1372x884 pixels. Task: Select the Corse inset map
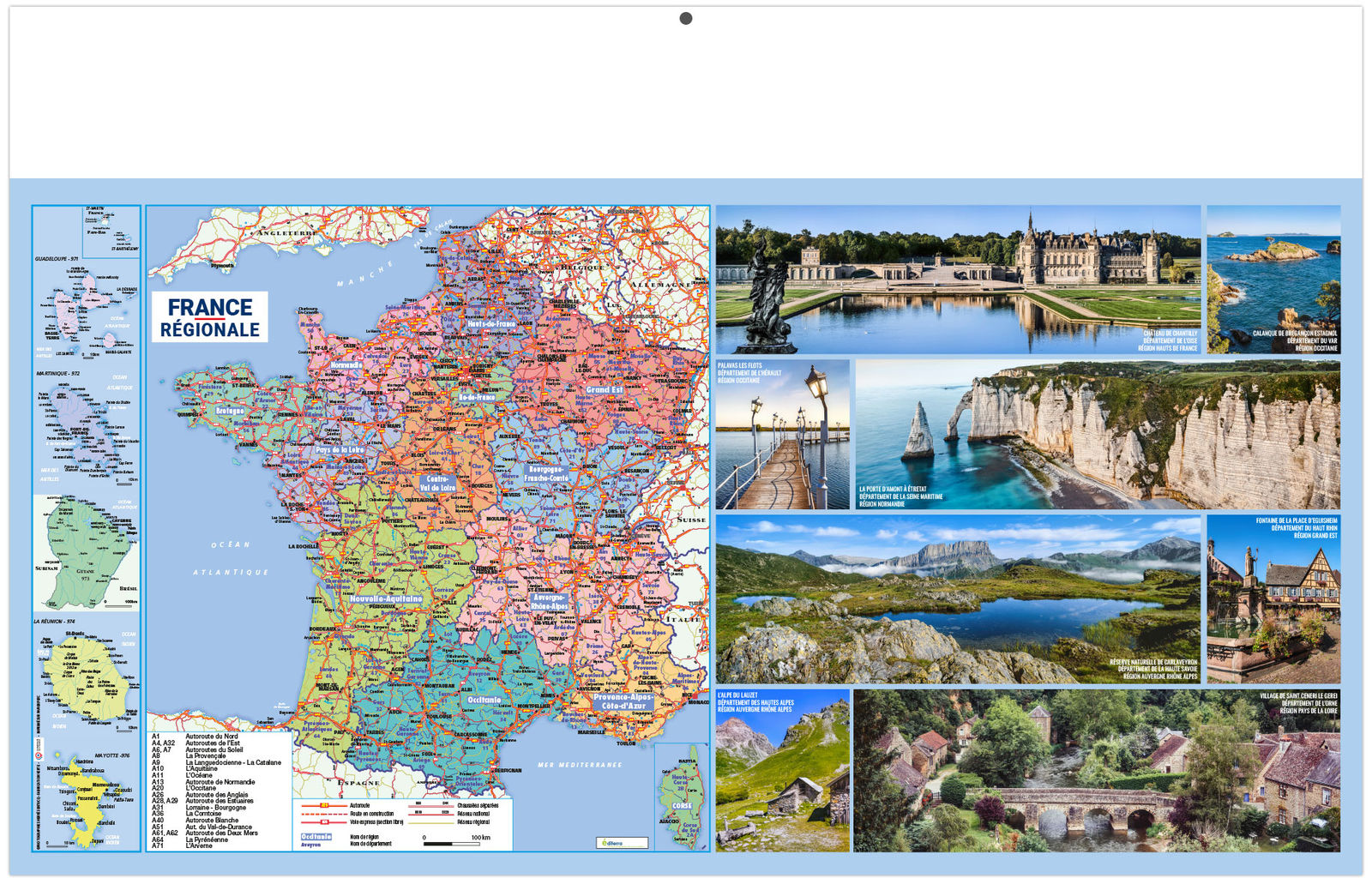[x=682, y=796]
